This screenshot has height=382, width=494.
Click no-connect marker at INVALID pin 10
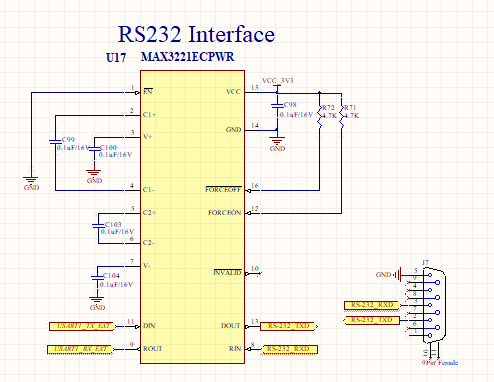tap(260, 274)
